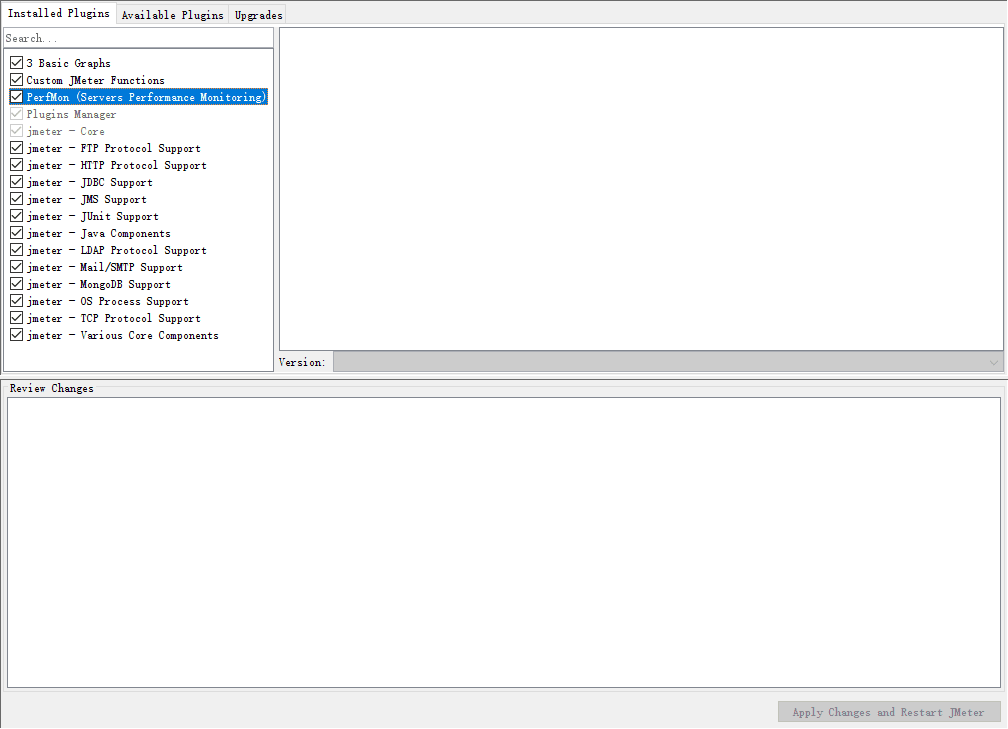Toggle the jmeter - Mail/SMTP Support checkbox
Image resolution: width=1008 pixels, height=729 pixels.
coord(17,267)
